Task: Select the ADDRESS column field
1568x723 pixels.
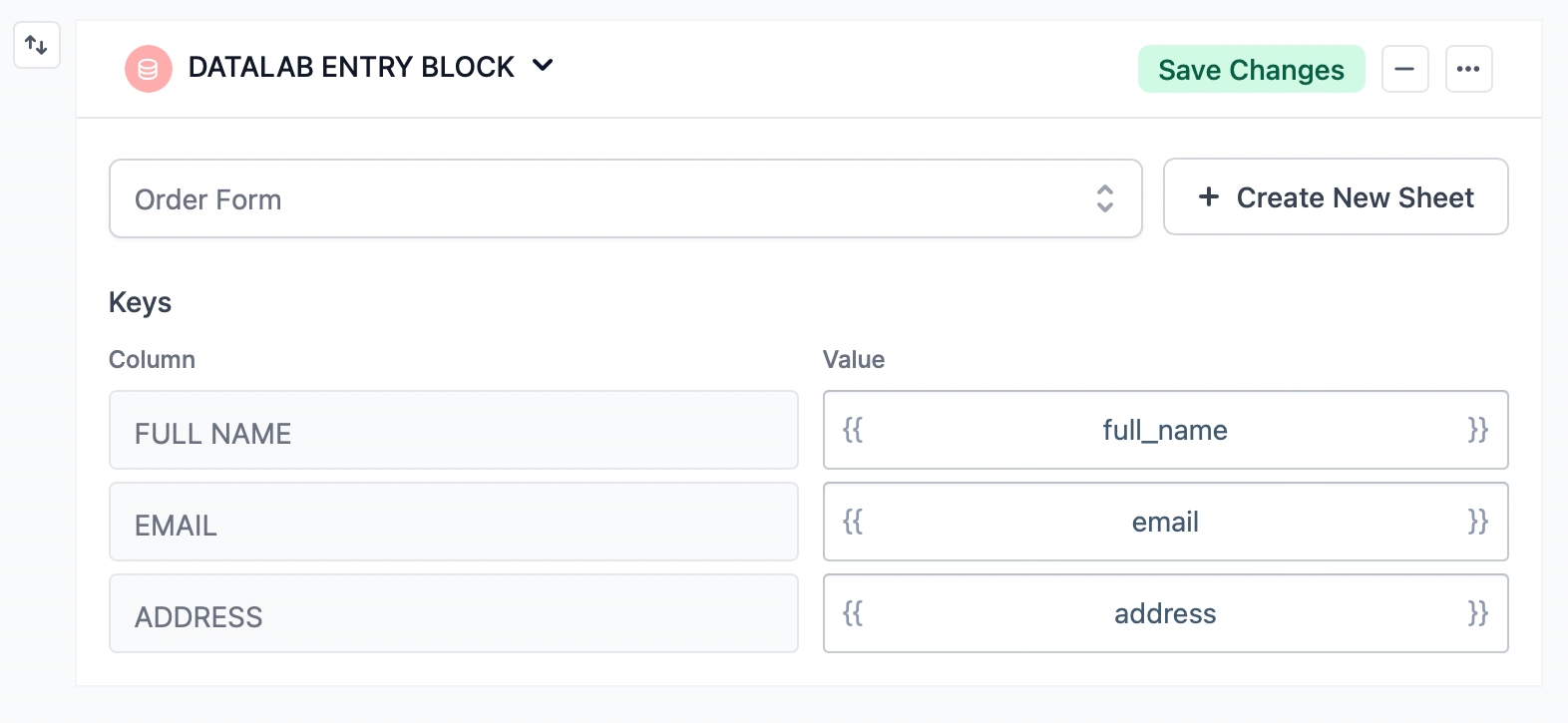Action: click(454, 613)
